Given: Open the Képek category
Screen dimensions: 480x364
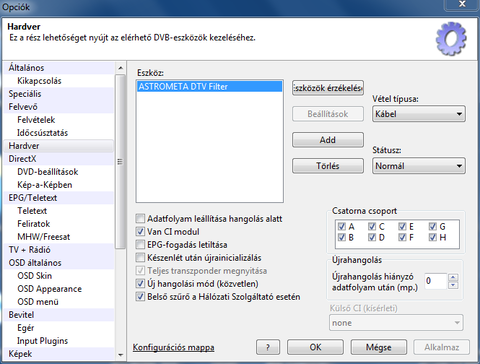Looking at the screenshot, I should click(x=58, y=354).
